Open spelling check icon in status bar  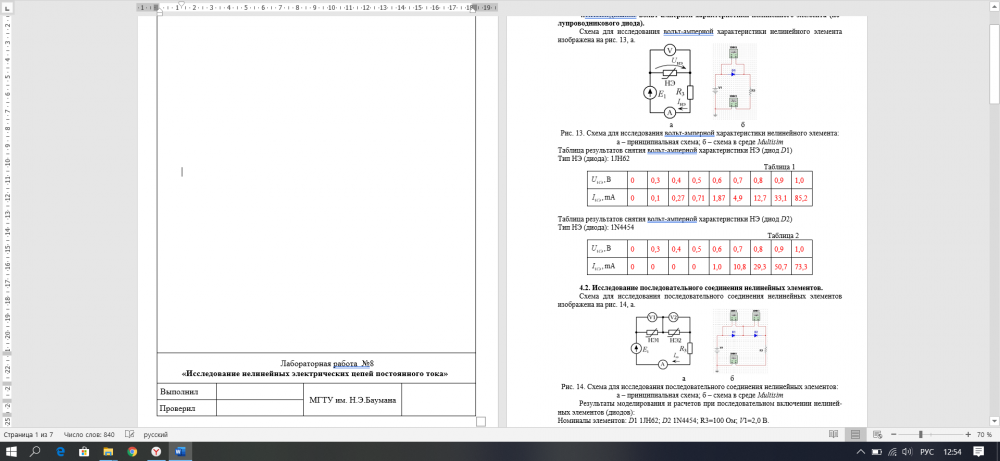point(129,436)
